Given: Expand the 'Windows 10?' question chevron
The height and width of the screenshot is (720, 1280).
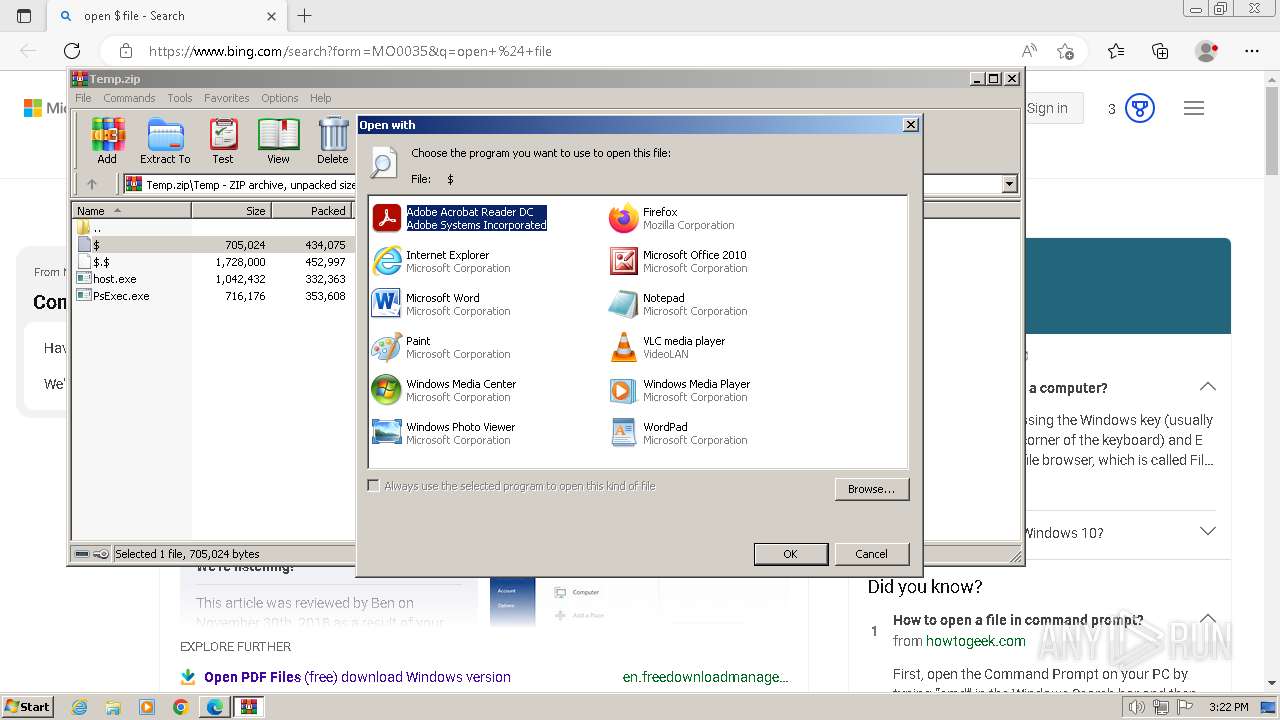Looking at the screenshot, I should point(1208,532).
